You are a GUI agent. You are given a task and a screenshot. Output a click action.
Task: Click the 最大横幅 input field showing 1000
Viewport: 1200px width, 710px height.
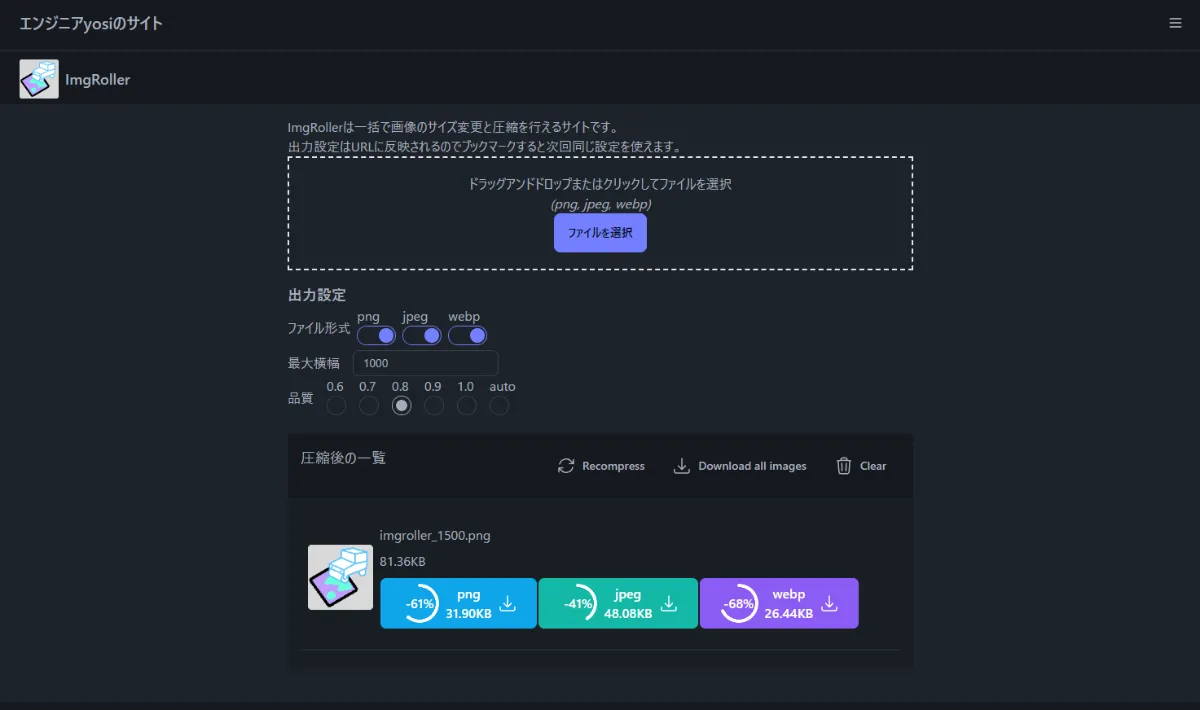[426, 363]
